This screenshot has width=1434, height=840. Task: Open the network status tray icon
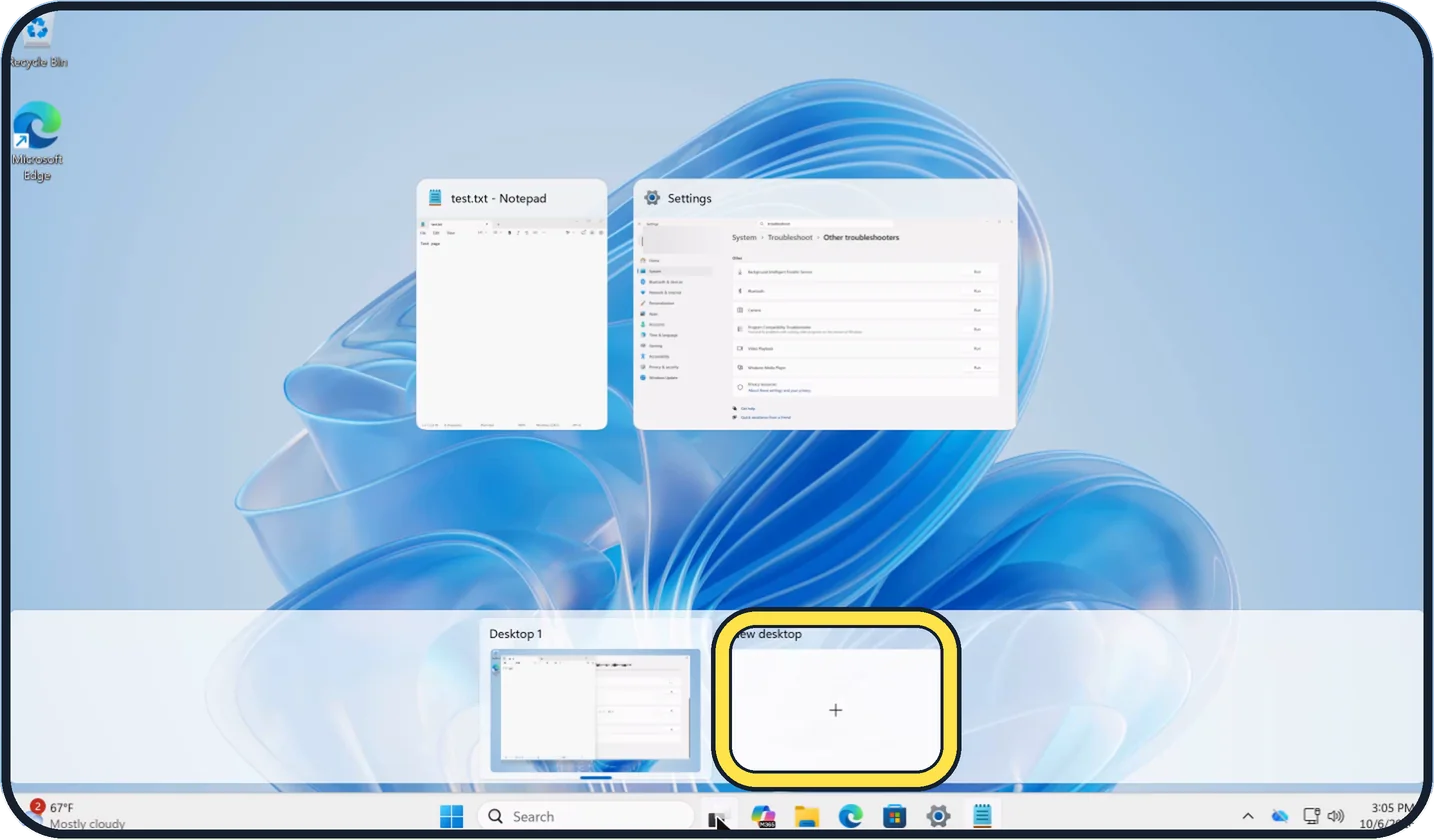1311,816
